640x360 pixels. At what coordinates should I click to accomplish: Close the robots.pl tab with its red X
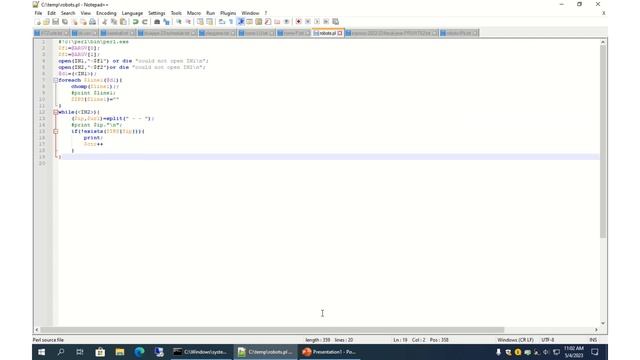340,33
